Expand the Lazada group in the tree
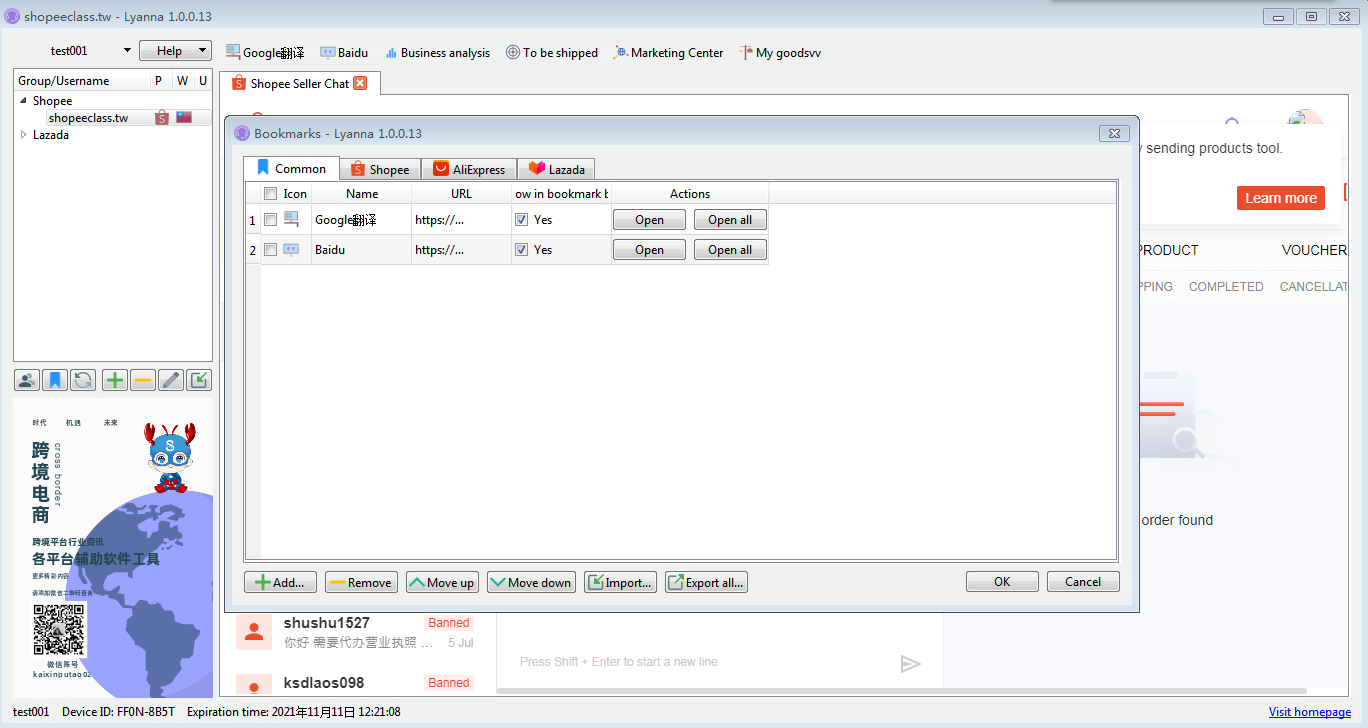This screenshot has height=728, width=1368. coord(23,135)
